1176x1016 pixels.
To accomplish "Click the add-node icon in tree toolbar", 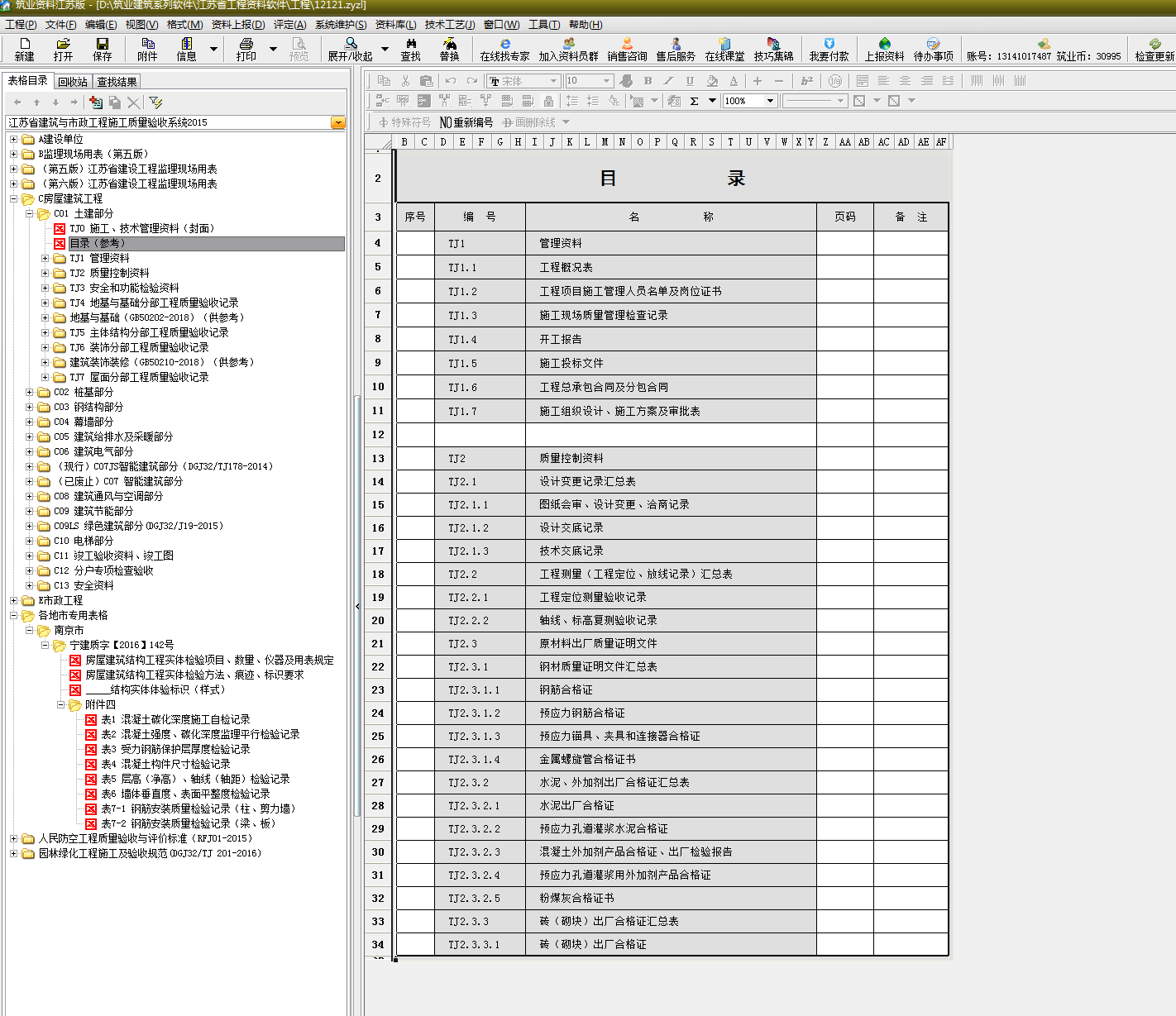I will (x=96, y=102).
